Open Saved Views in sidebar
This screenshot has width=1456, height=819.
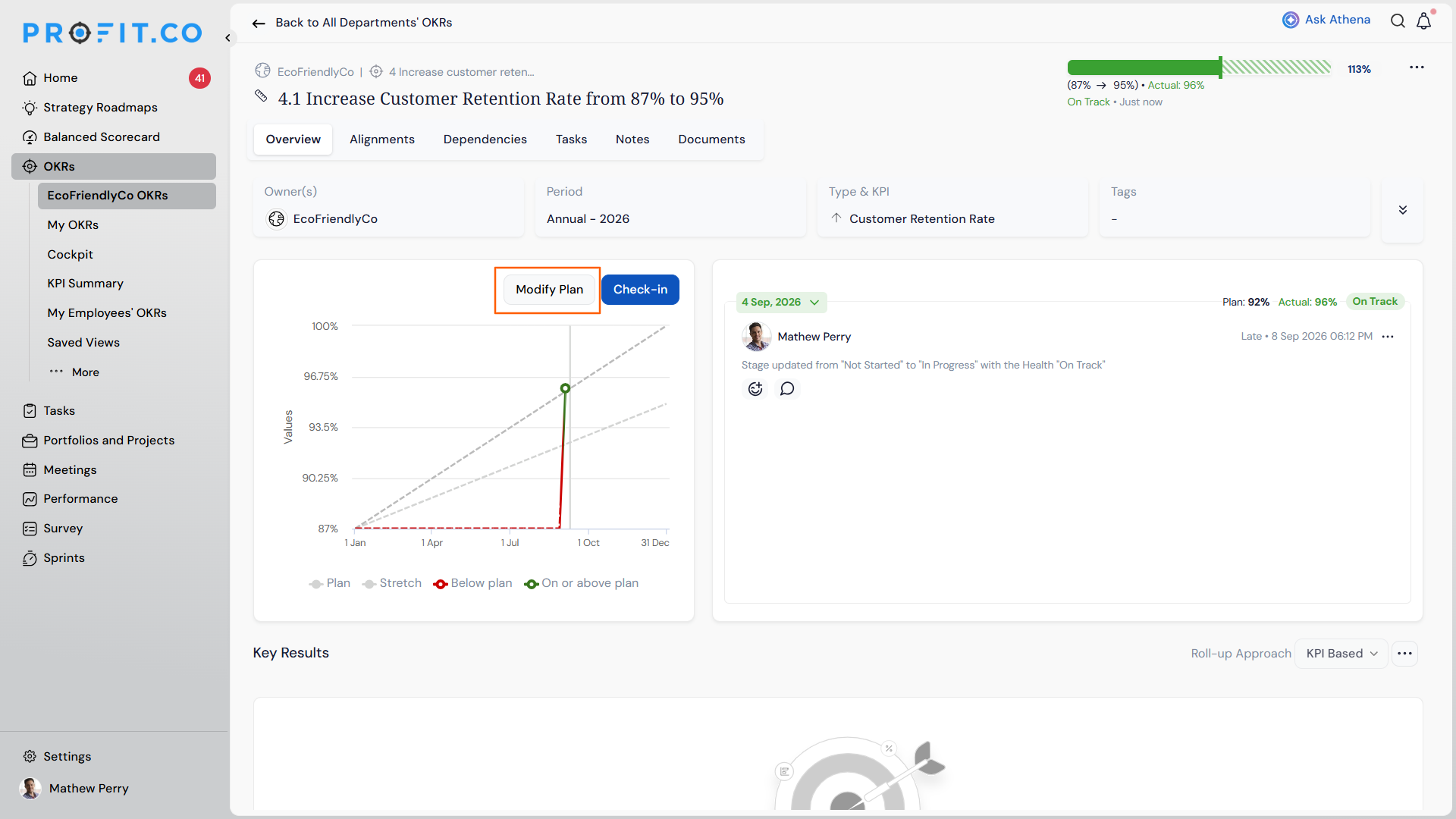click(83, 343)
